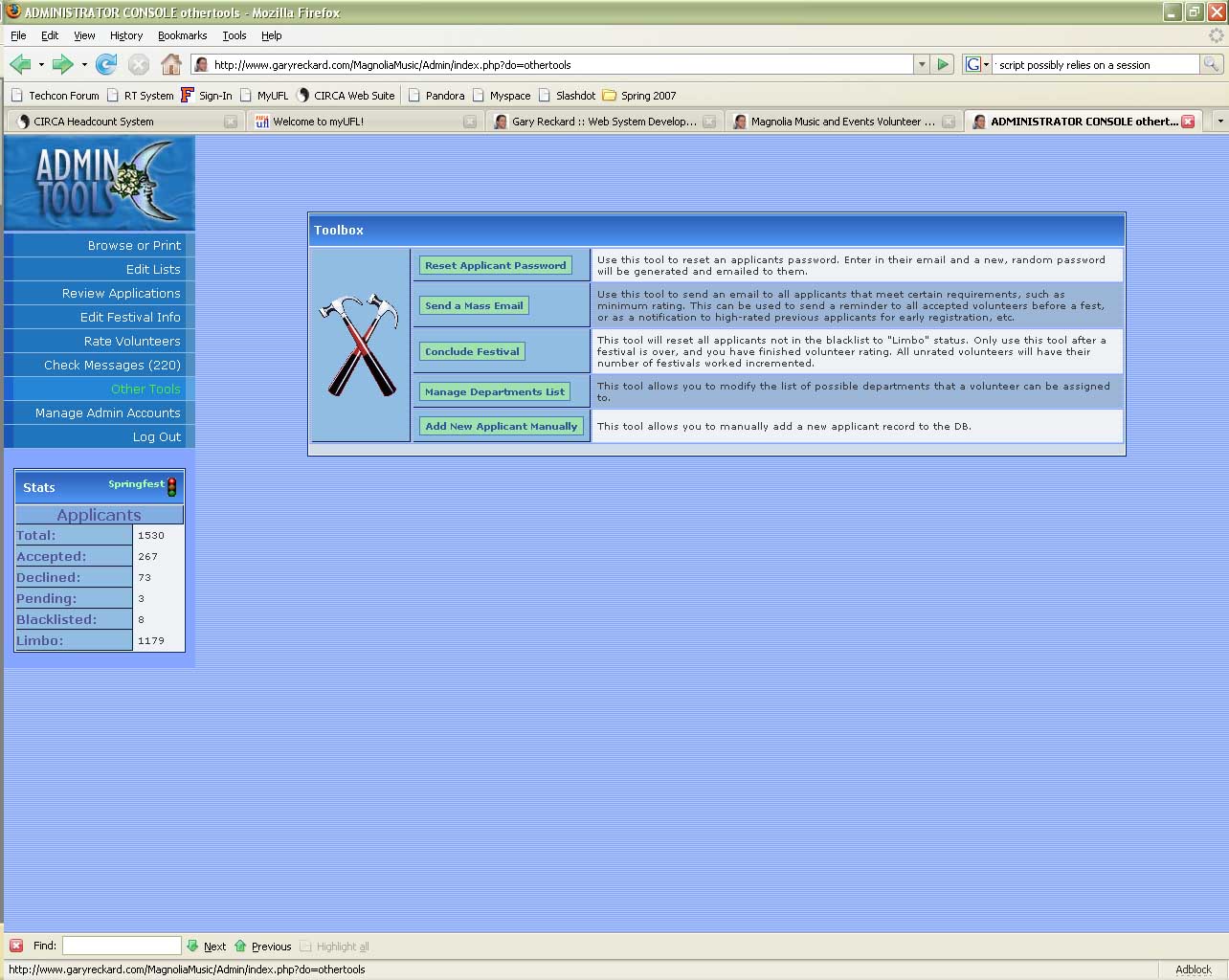Click the green Go button beside address bar

click(943, 64)
